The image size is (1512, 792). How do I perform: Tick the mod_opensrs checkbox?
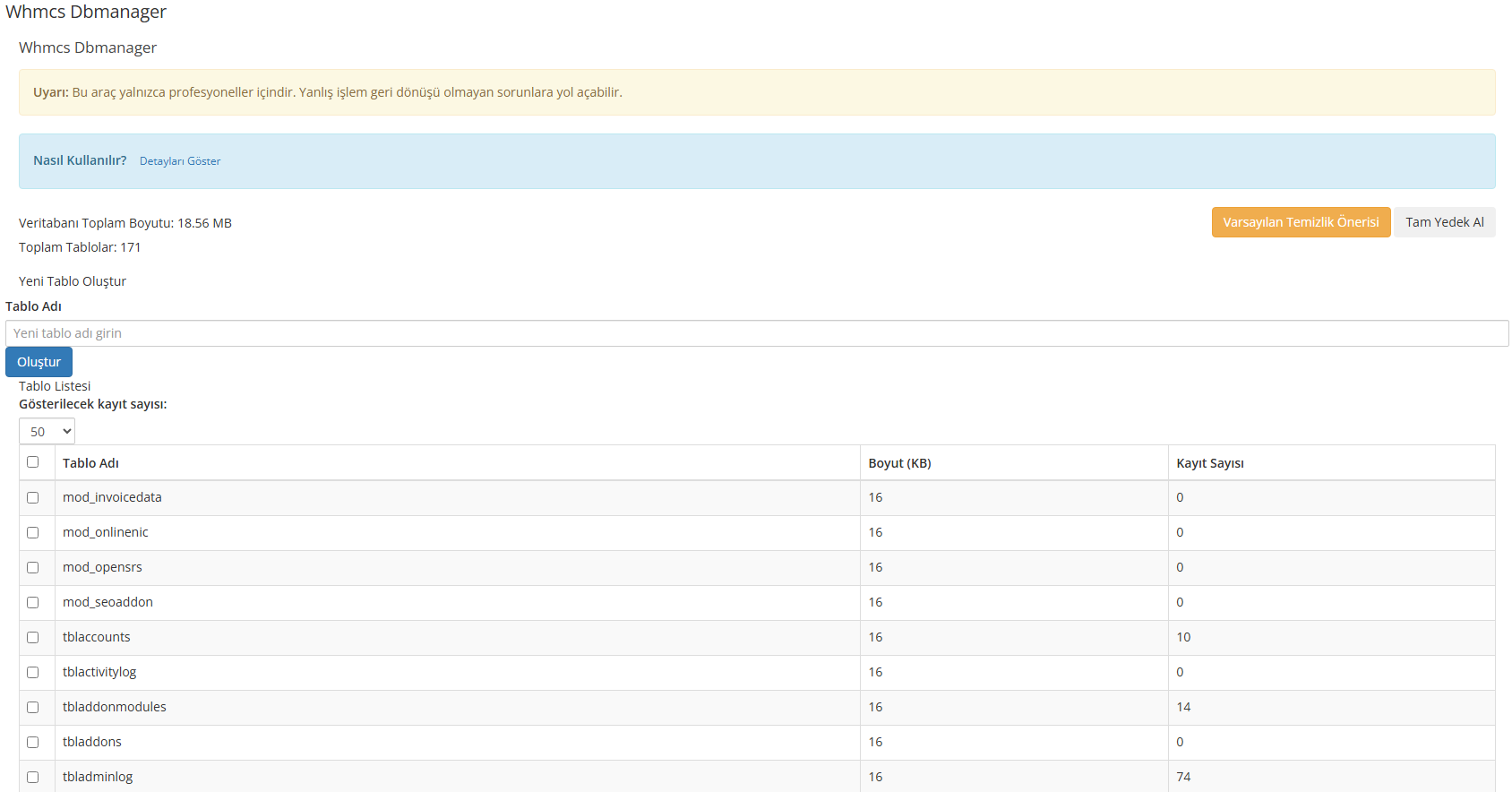tap(33, 567)
